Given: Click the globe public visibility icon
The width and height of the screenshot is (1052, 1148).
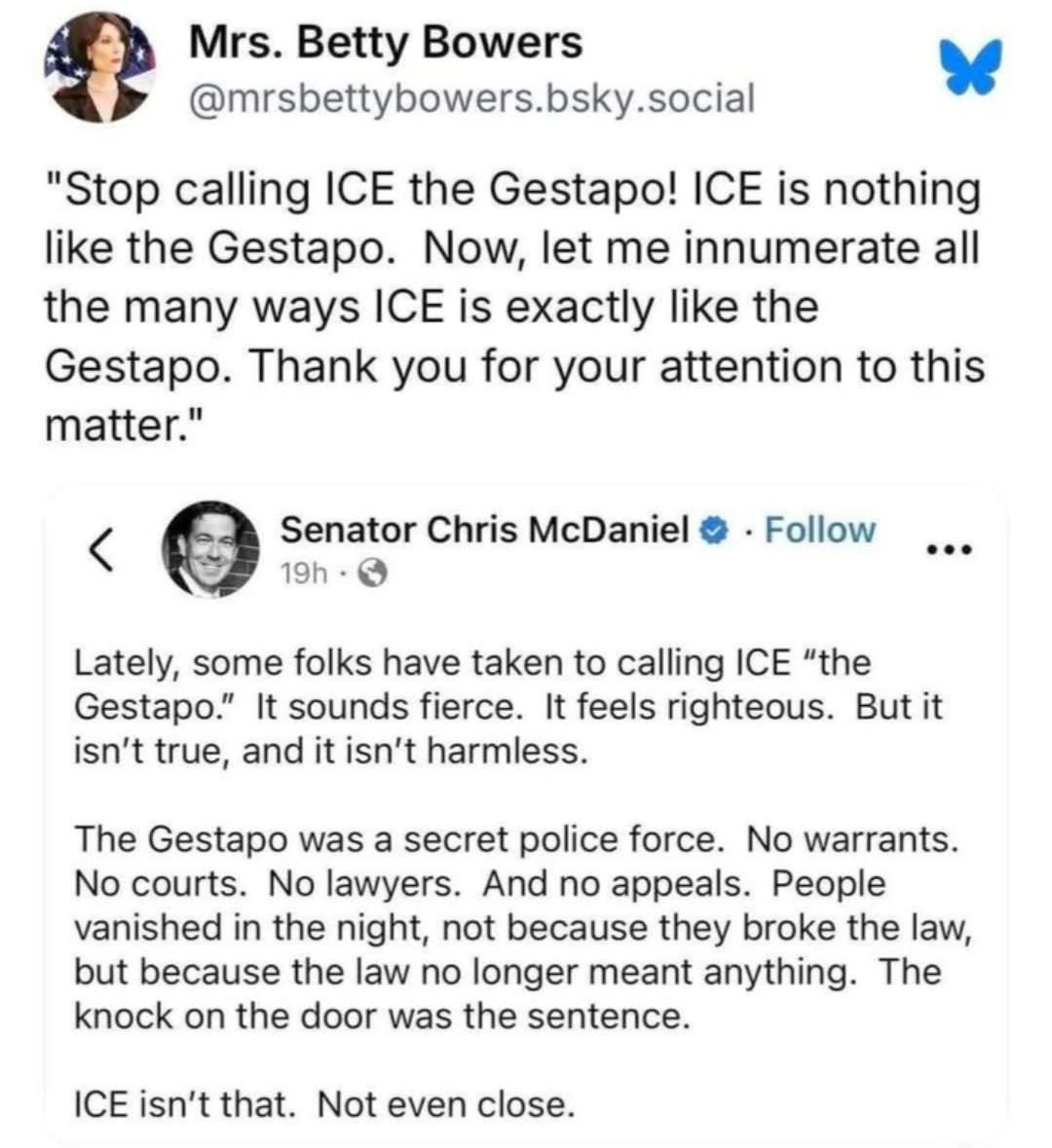Looking at the screenshot, I should [373, 575].
